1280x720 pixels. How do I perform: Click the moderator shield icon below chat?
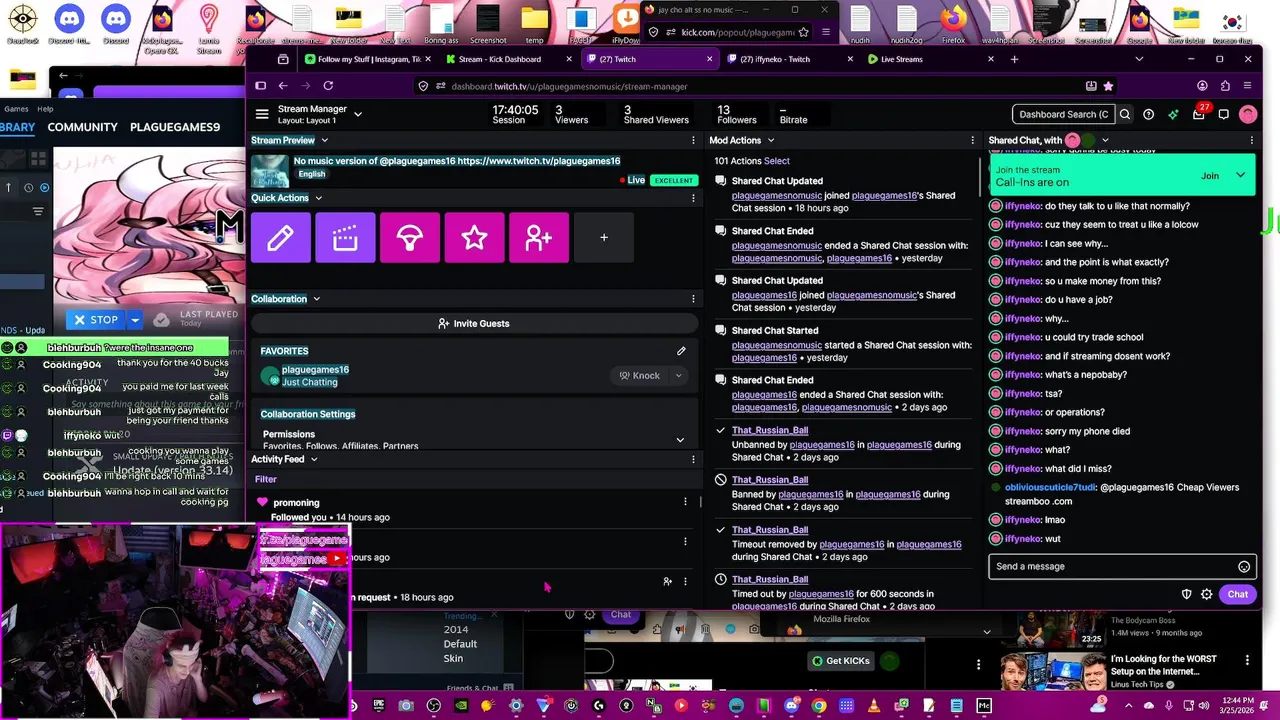pos(1187,594)
